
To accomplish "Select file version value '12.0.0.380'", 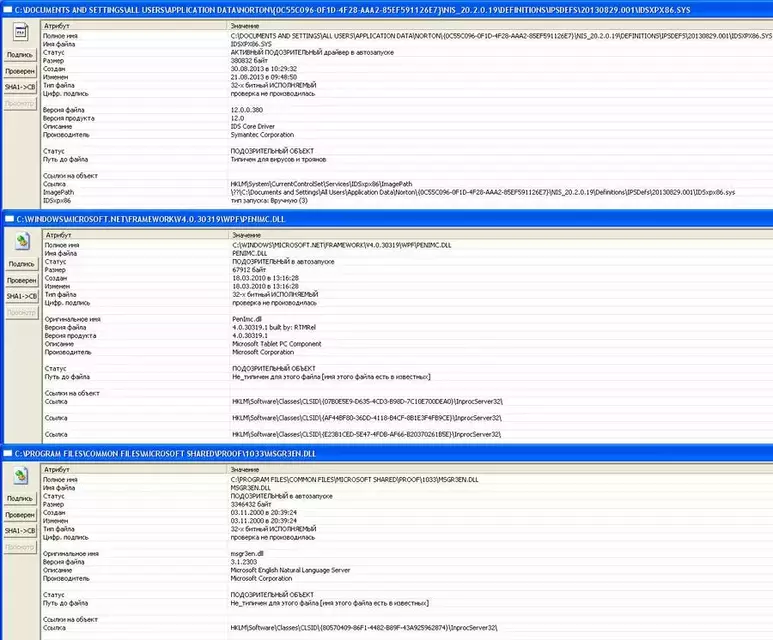I will tap(246, 110).
